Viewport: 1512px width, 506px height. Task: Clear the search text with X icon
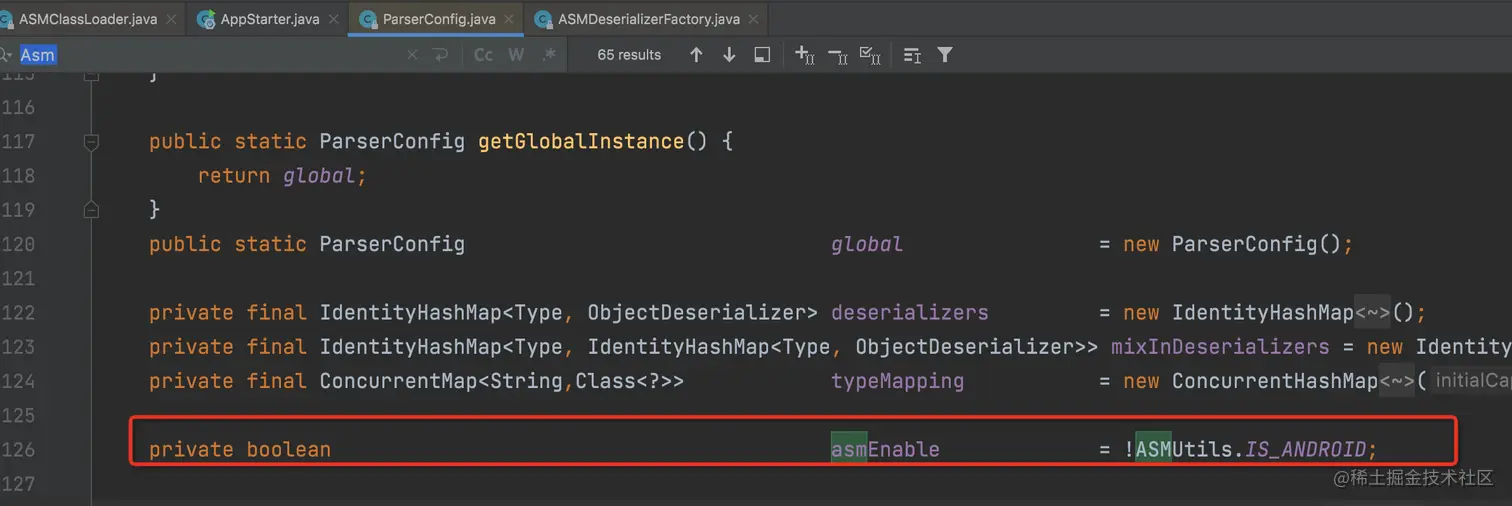[413, 55]
